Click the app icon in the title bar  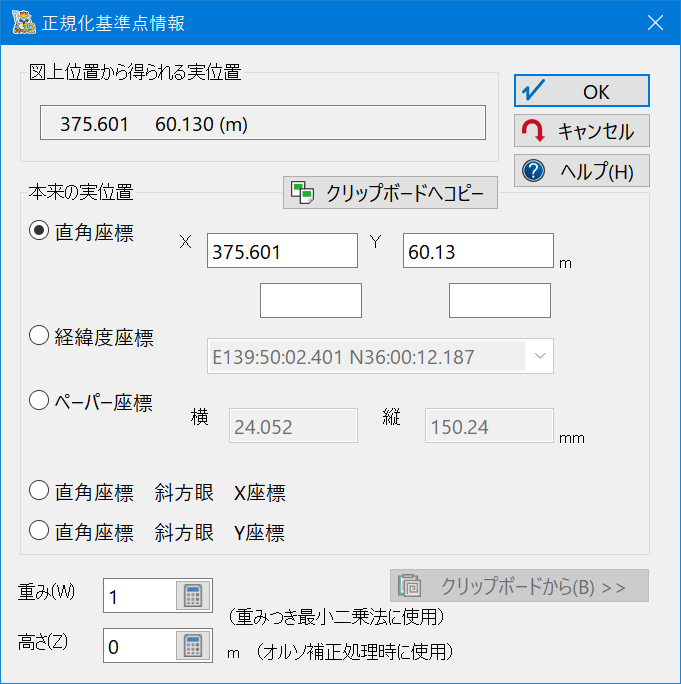[x=24, y=22]
